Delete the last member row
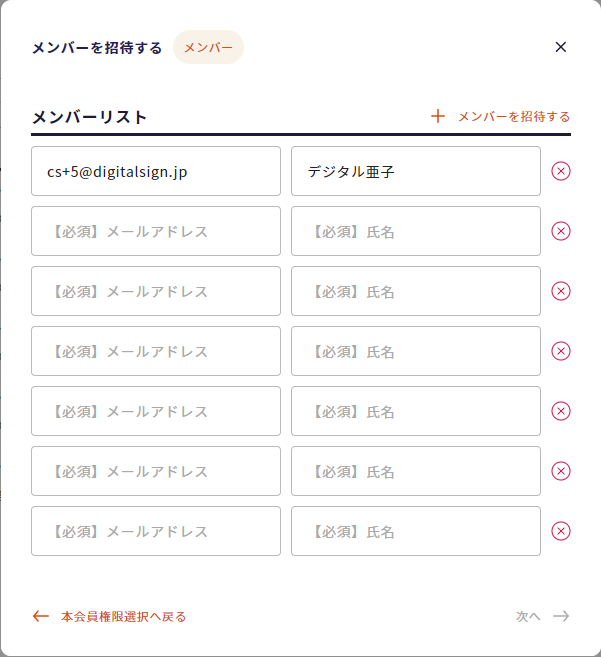601x657 pixels. pyautogui.click(x=561, y=531)
